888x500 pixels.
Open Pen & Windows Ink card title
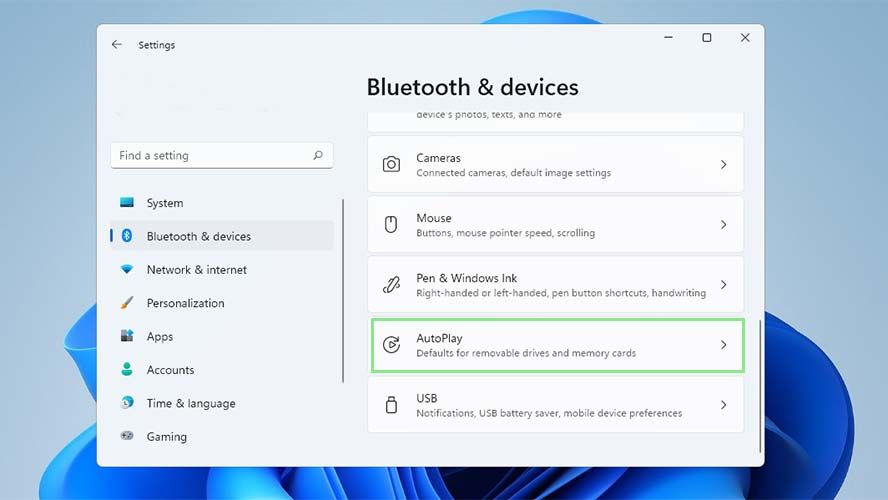click(467, 278)
